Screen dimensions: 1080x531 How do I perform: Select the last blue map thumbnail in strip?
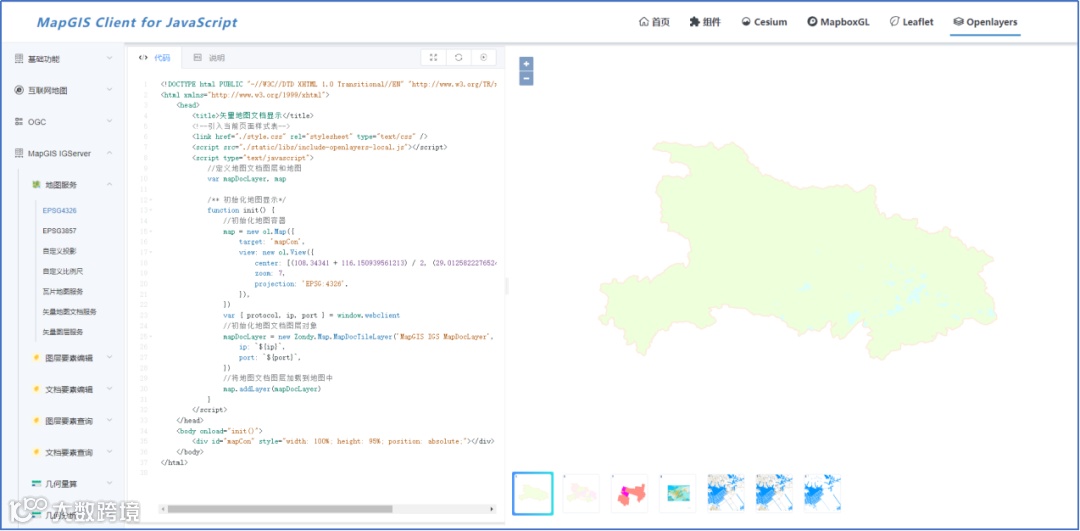coord(822,493)
